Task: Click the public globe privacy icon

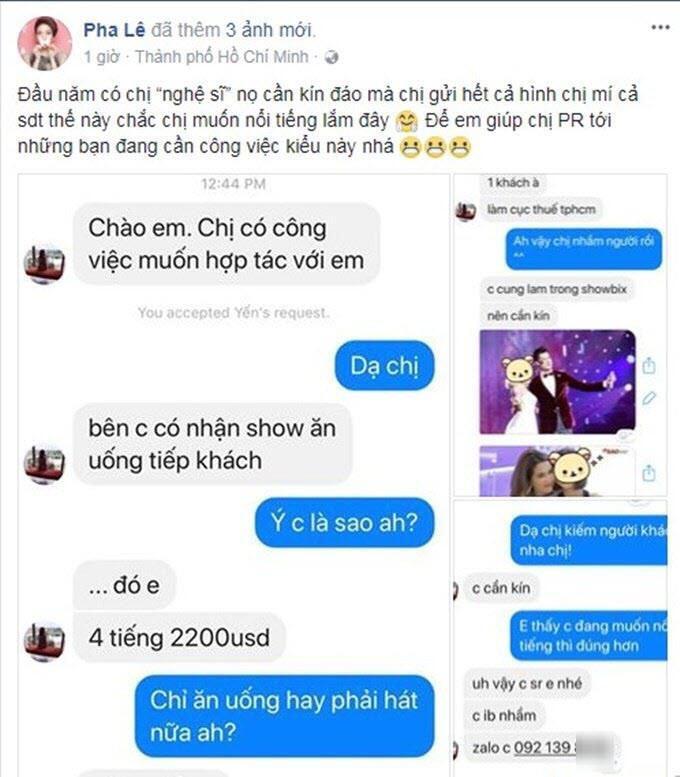Action: (331, 57)
